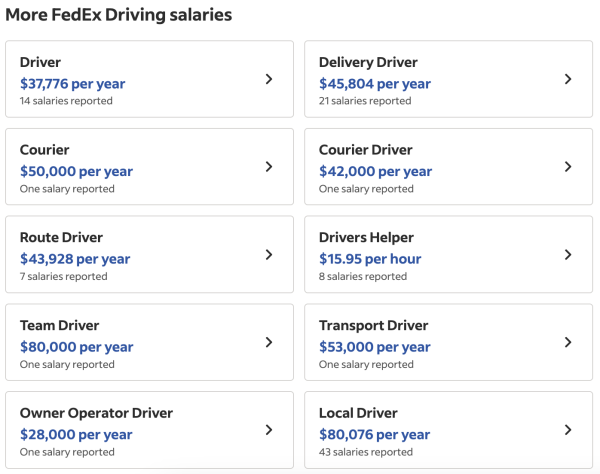Open the Delivery Driver title link
The width and height of the screenshot is (600, 474).
point(368,63)
